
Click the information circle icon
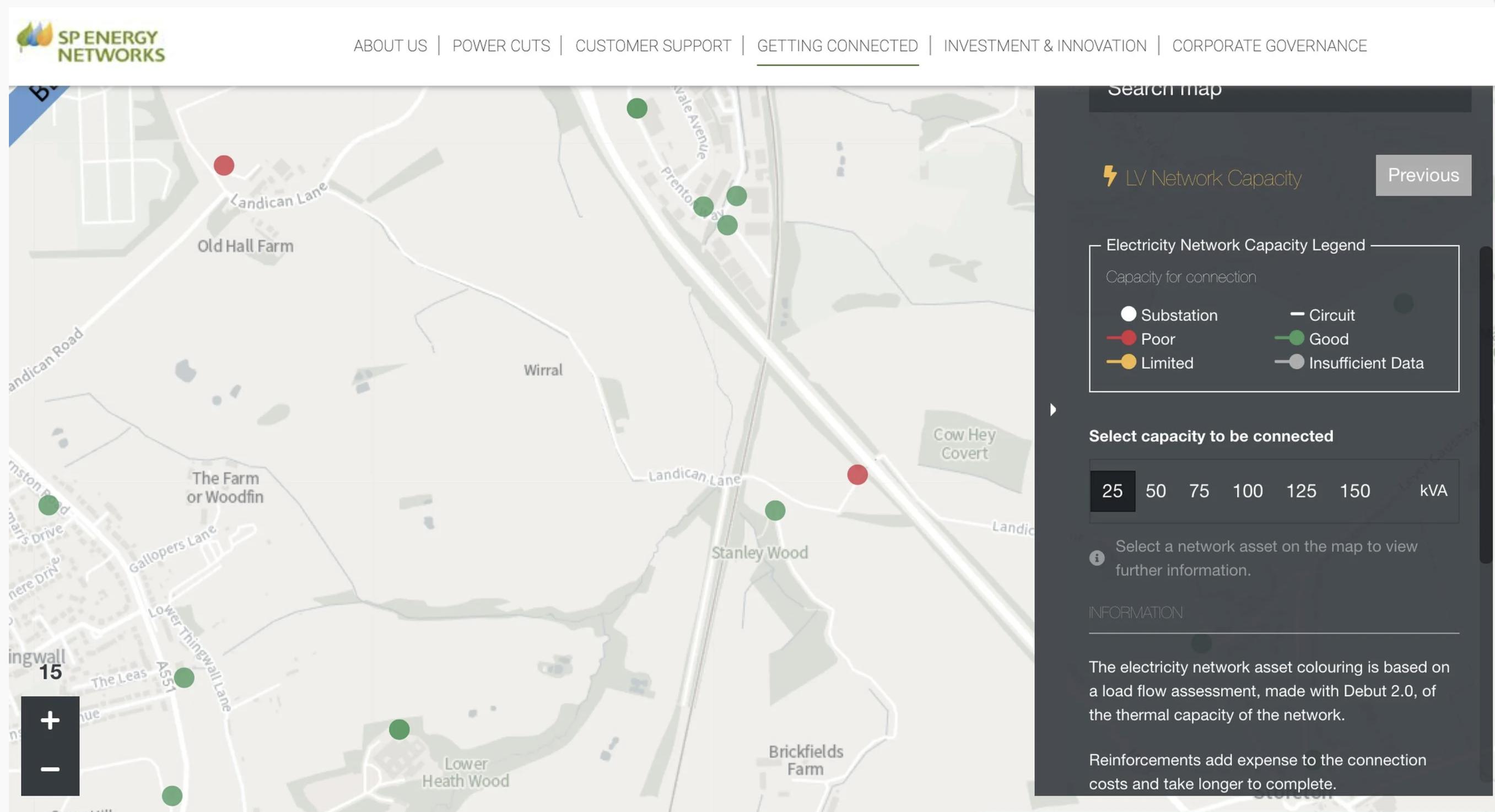(x=1096, y=558)
